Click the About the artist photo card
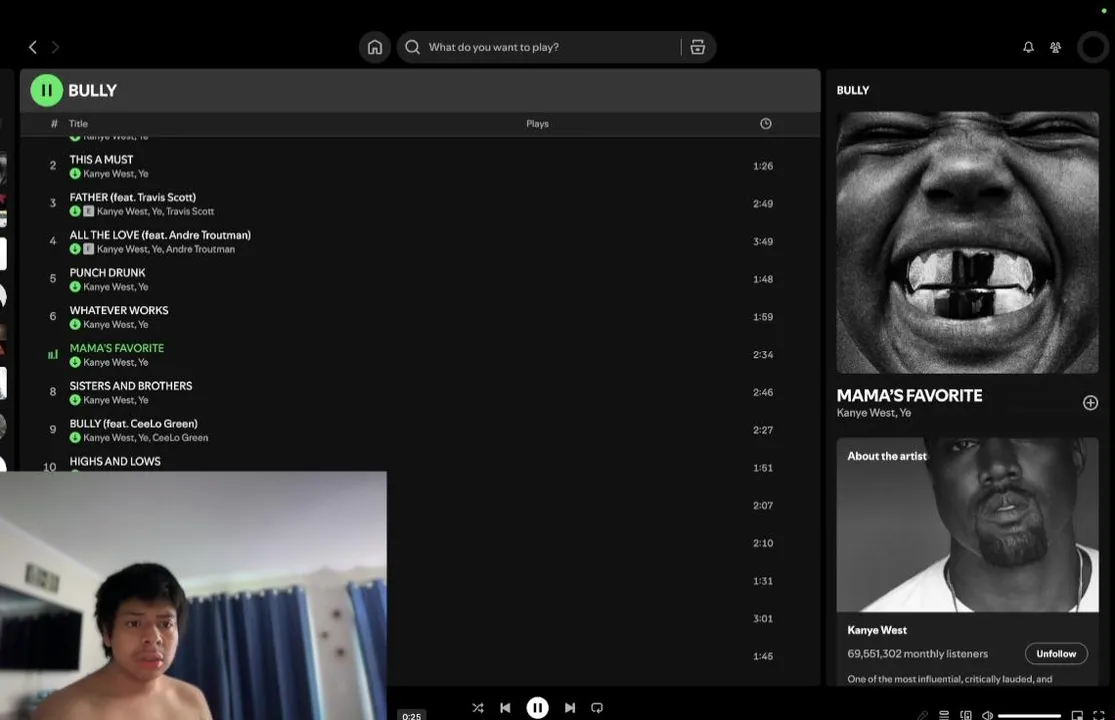1115x720 pixels. click(x=967, y=525)
